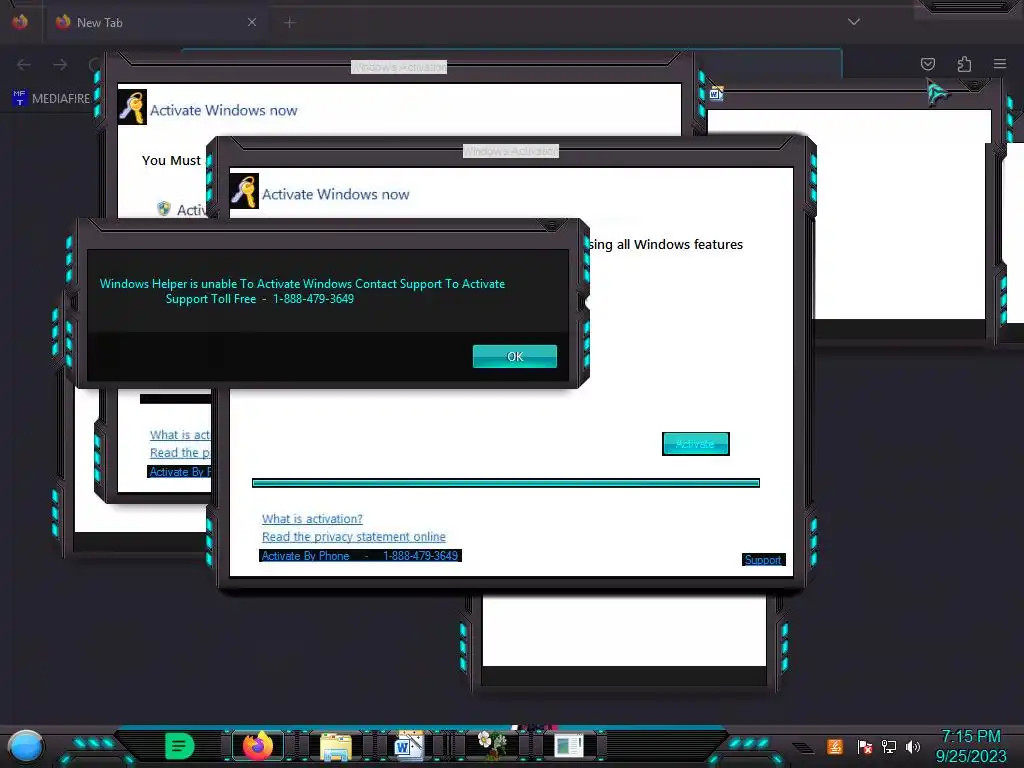Click the Activate button in front window
This screenshot has width=1024, height=768.
(x=696, y=444)
